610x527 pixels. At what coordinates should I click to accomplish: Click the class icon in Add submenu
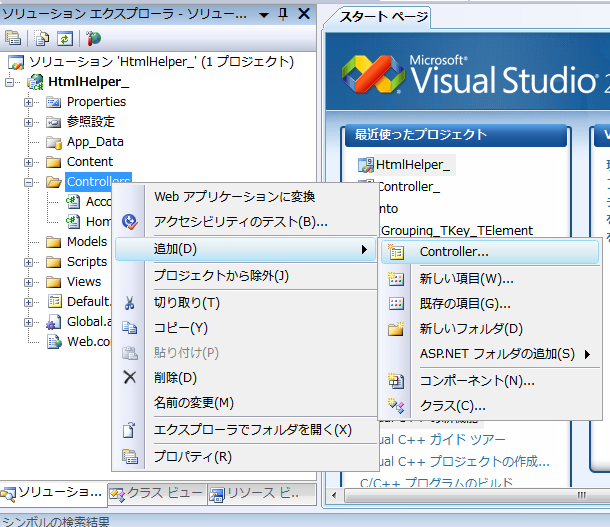click(x=396, y=406)
